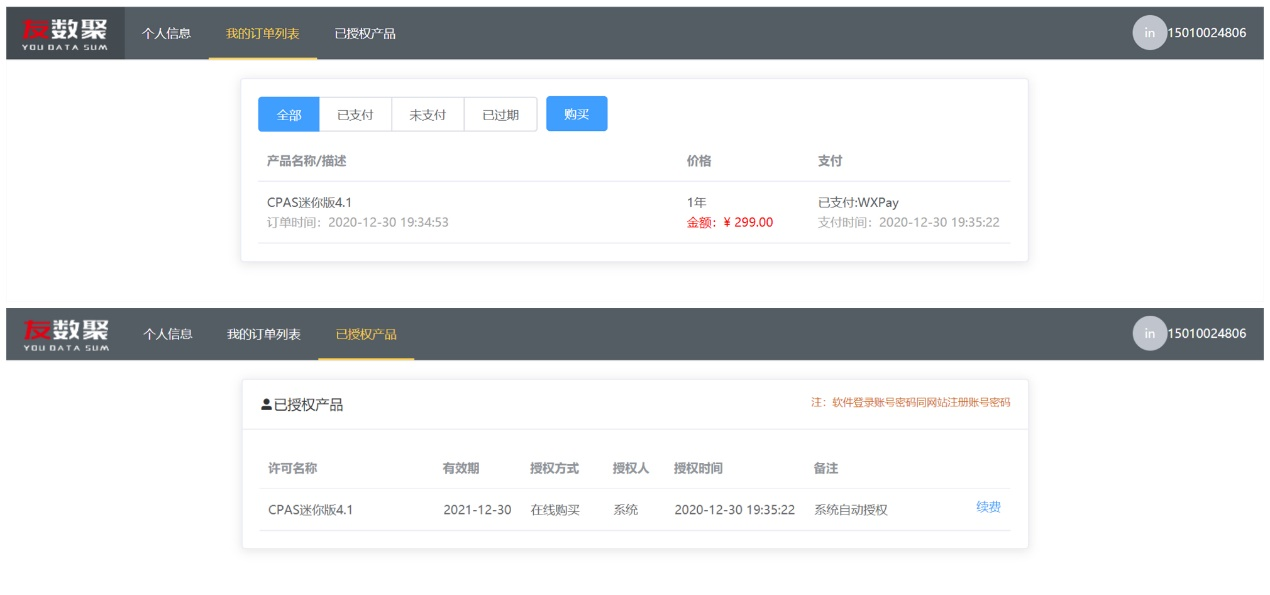Click the 续费 link for CPAS迷你版4.1
This screenshot has height=595, width=1270.
(988, 507)
